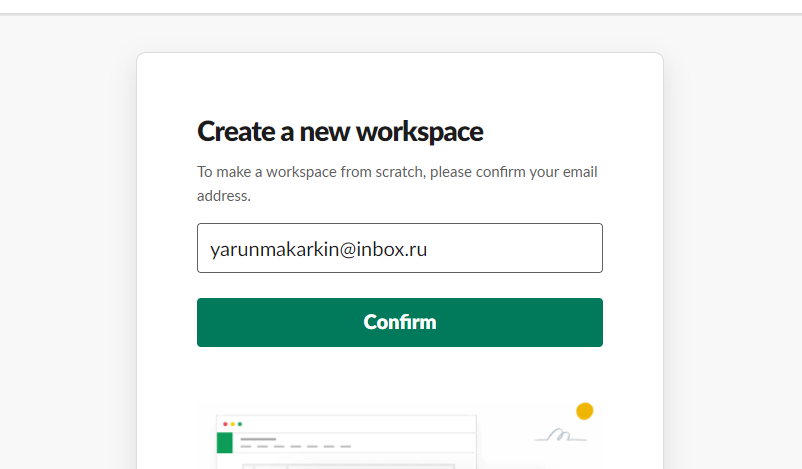Click the 'Create a new workspace' heading
The width and height of the screenshot is (802, 469).
(x=340, y=131)
